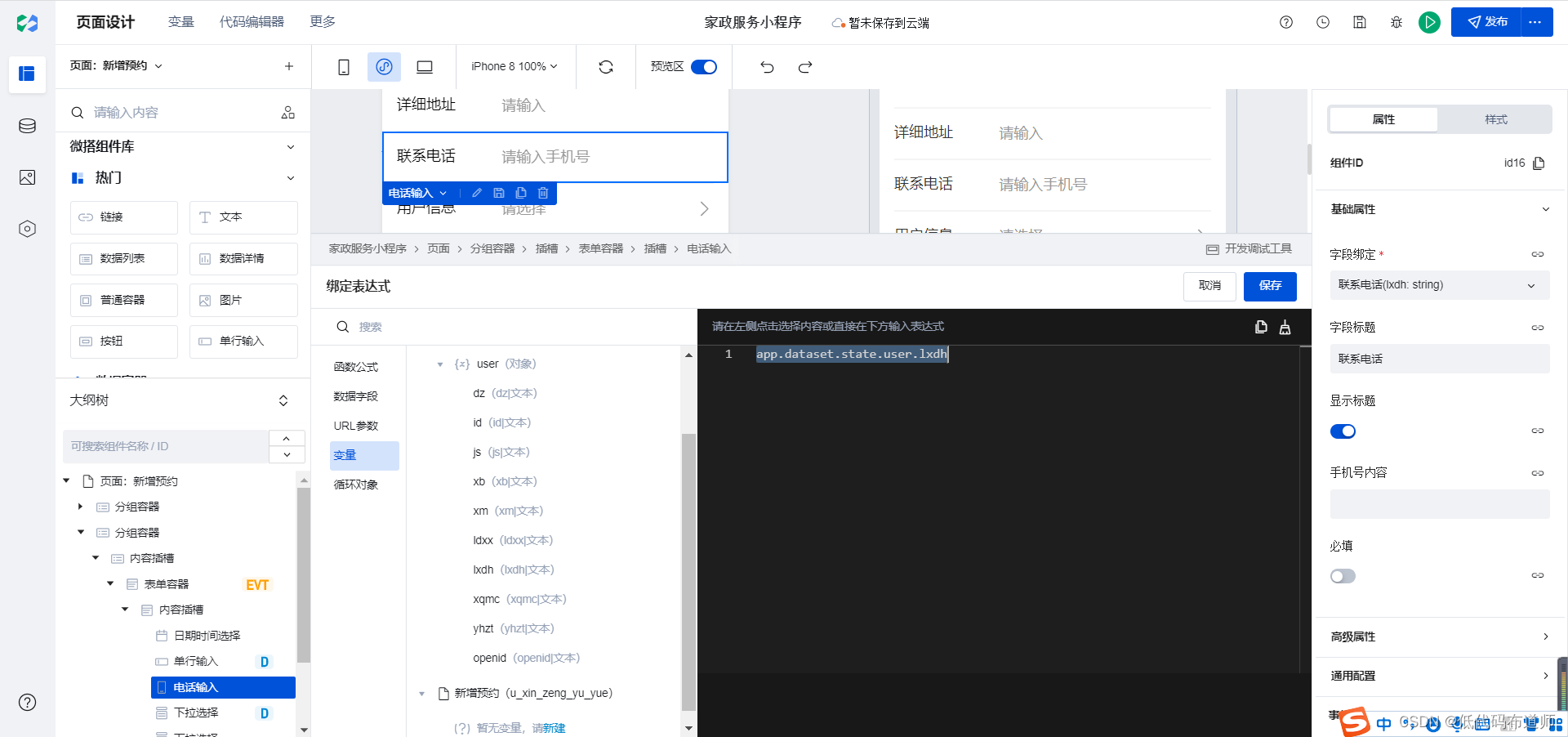Image resolution: width=1568 pixels, height=737 pixels.
Task: Undo the last action
Action: coord(767,67)
